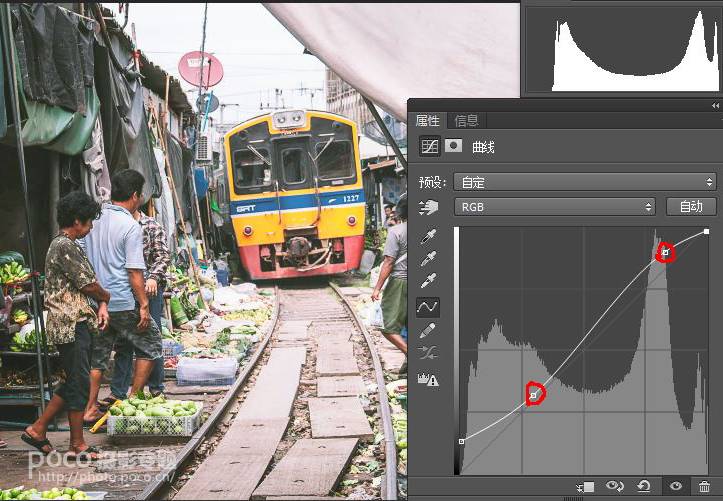Select the black point eyedropper
This screenshot has width=723, height=501.
click(x=428, y=236)
